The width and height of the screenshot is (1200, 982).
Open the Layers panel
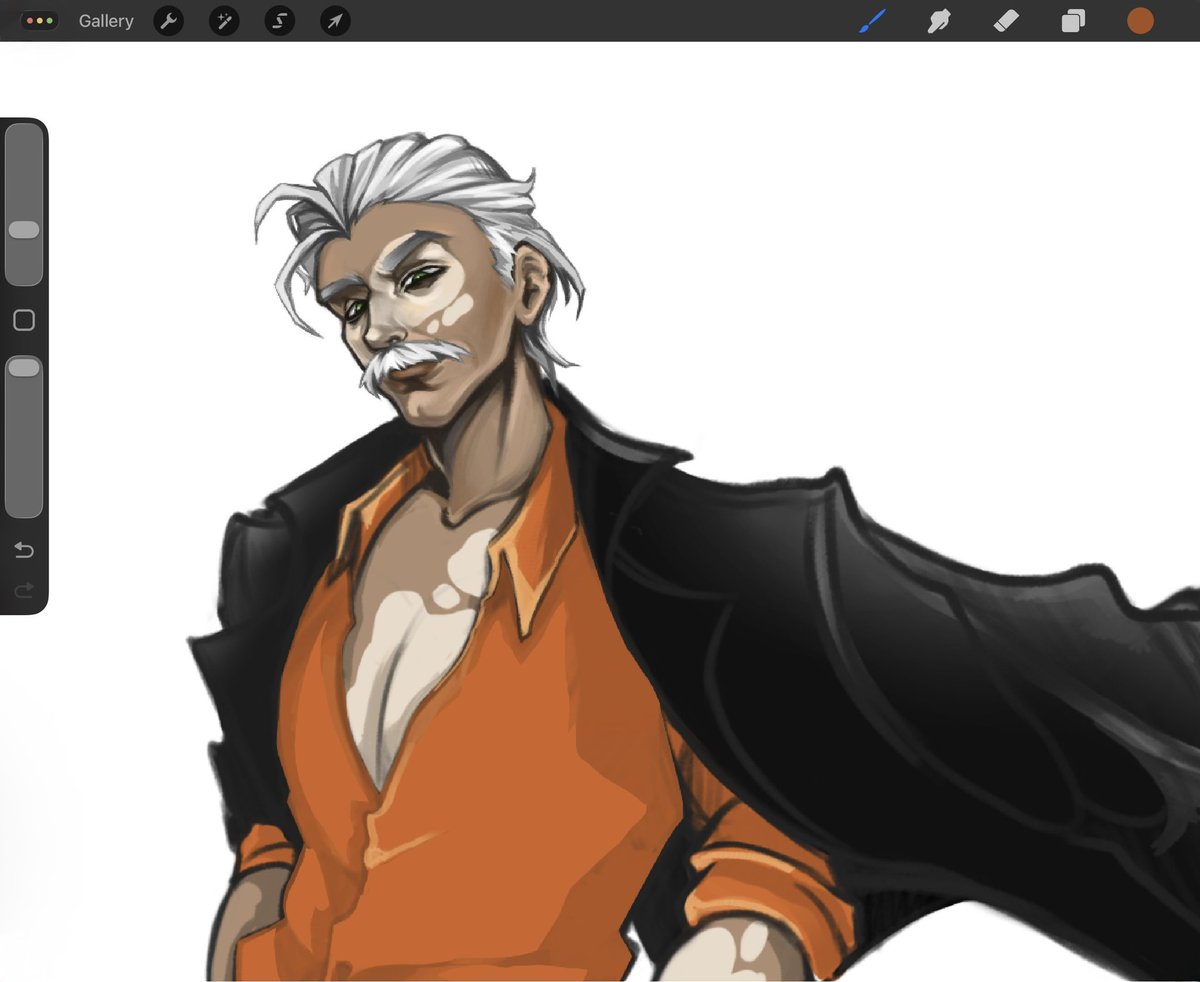point(1073,21)
